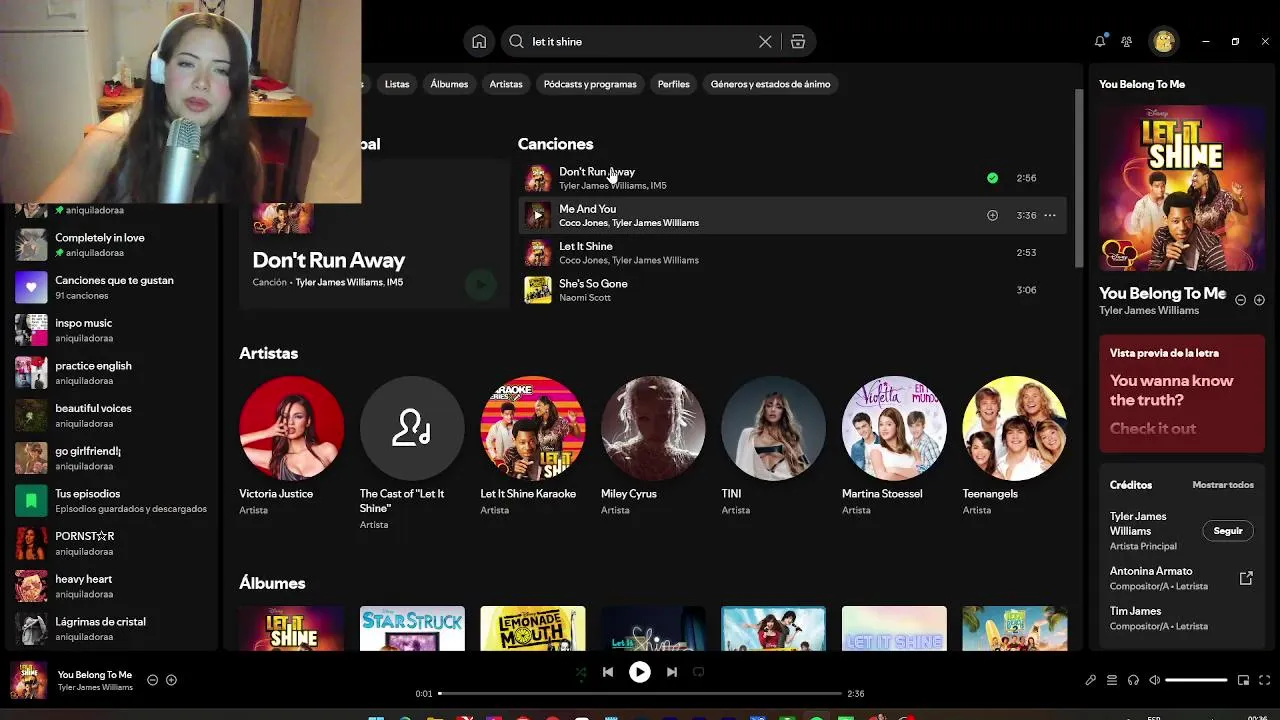
Task: Click plus icon beside the now playing title
Action: click(171, 680)
